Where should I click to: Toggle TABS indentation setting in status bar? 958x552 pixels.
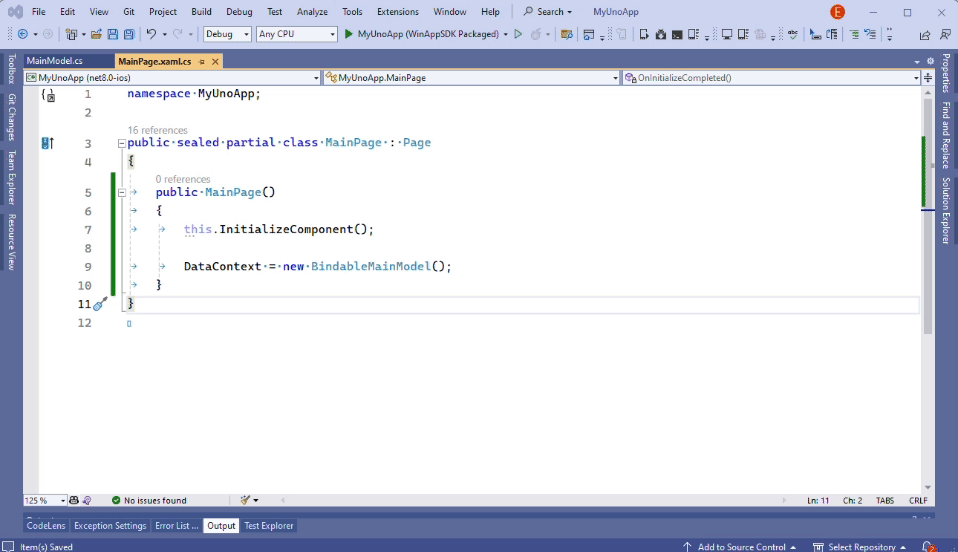coord(885,500)
